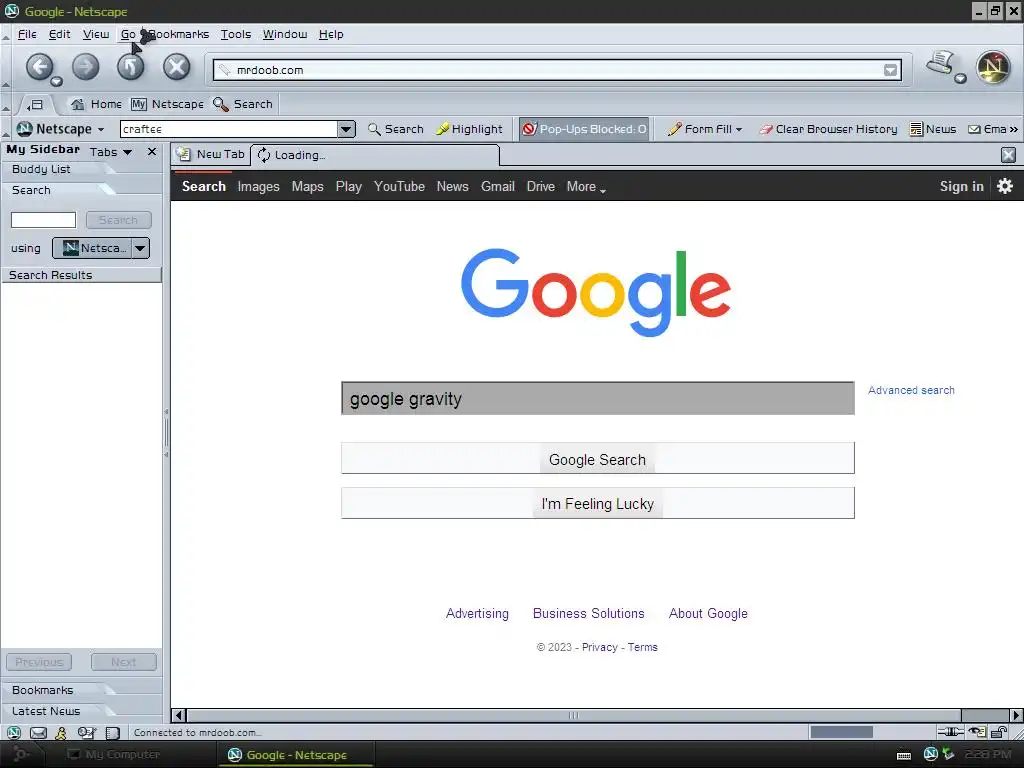Viewport: 1024px width, 768px height.
Task: Click the horizontal scrollbar thumb
Action: 574,716
